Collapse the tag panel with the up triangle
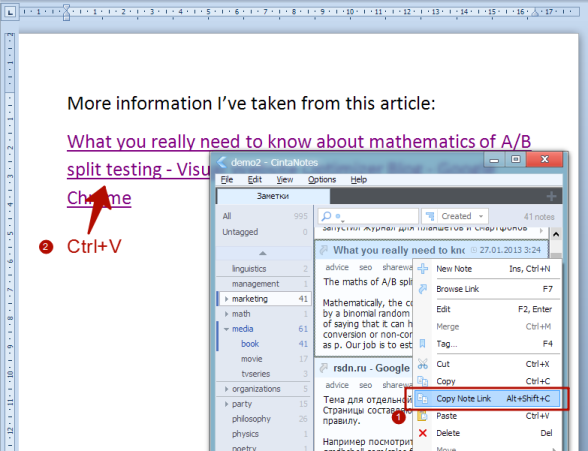Image resolution: width=588 pixels, height=451 pixels. click(263, 253)
